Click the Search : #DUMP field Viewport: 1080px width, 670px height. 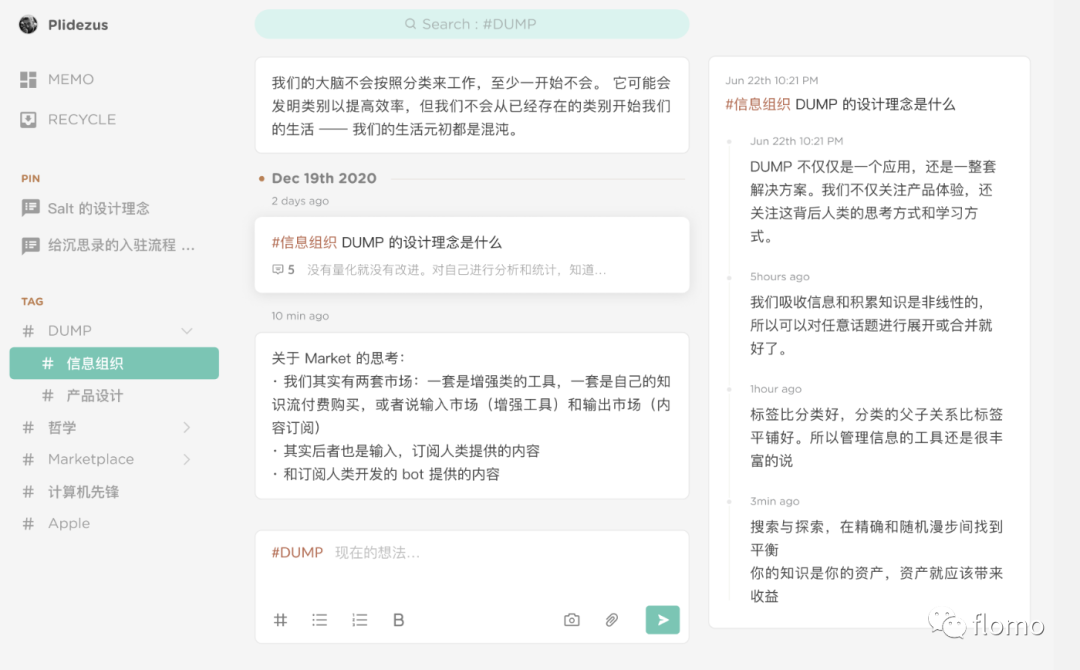click(472, 24)
